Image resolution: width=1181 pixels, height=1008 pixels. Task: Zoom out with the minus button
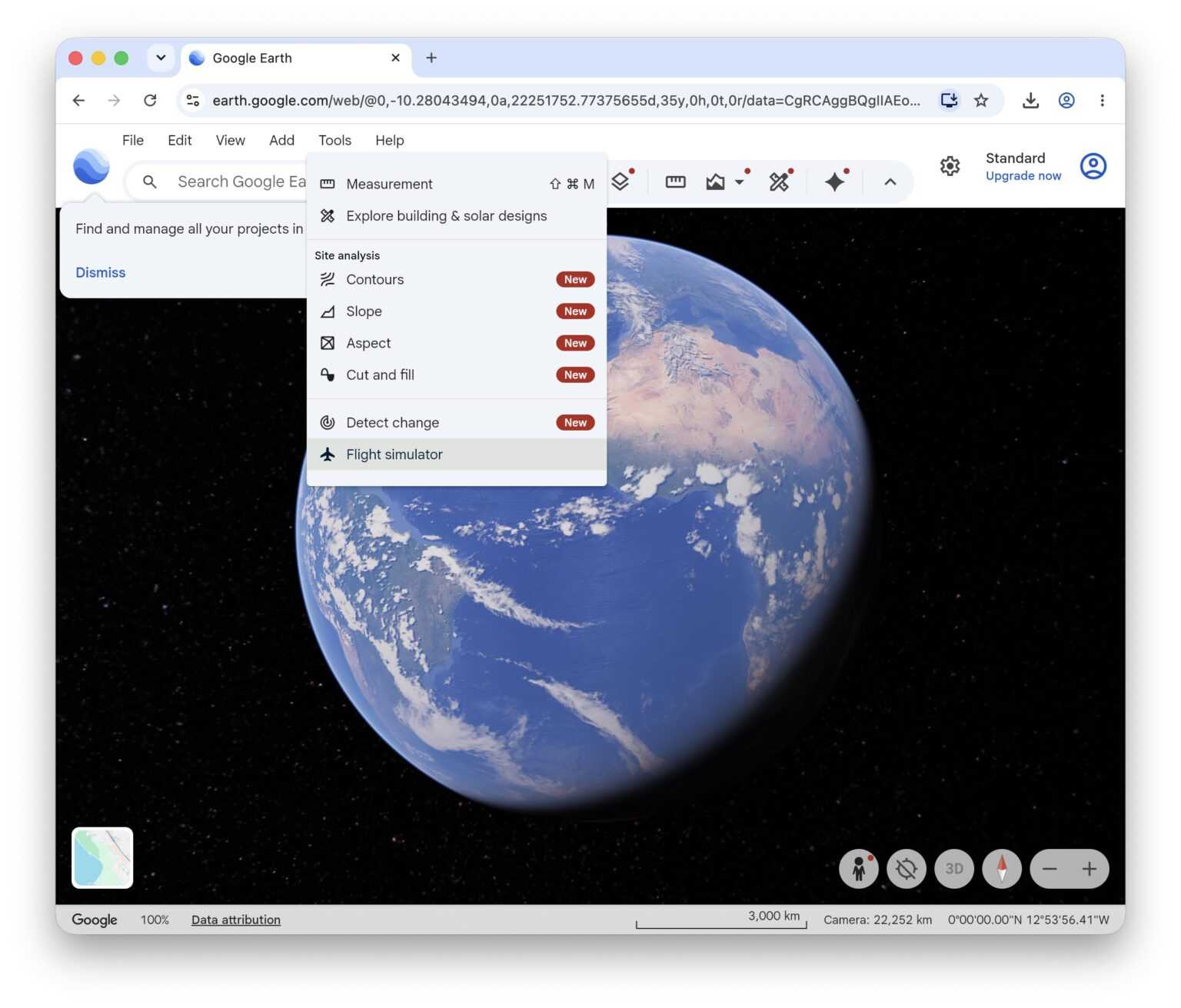point(1050,869)
